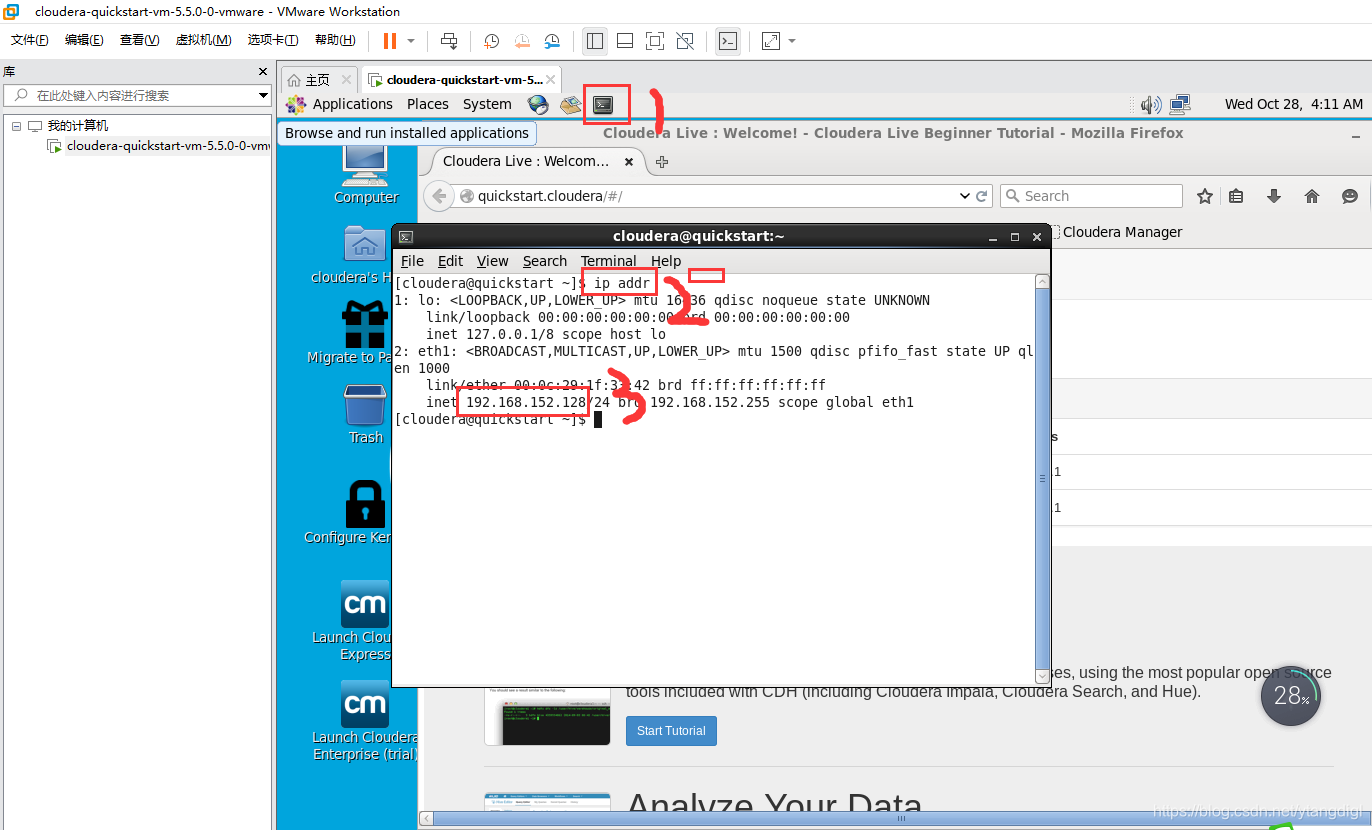Click the volume speaker icon in the panel
This screenshot has width=1372, height=830.
[1150, 104]
